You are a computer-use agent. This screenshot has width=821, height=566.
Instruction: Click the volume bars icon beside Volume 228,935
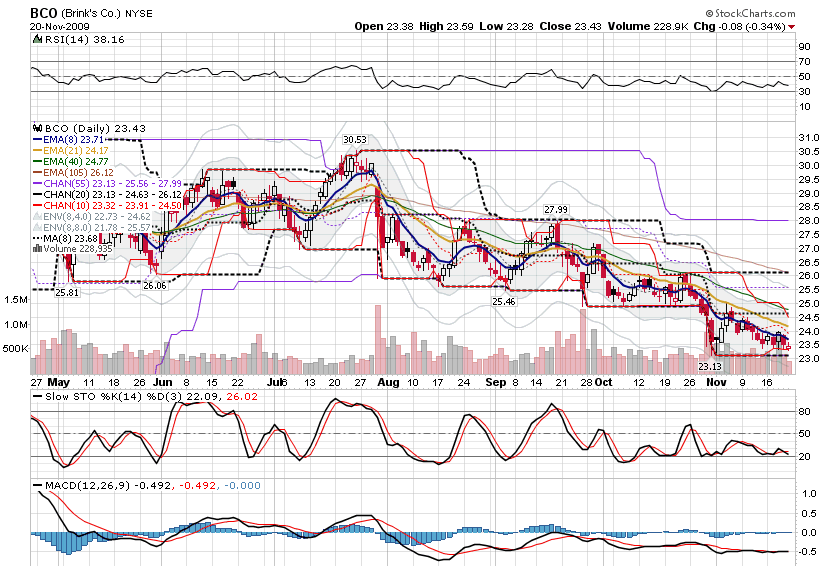pos(37,249)
